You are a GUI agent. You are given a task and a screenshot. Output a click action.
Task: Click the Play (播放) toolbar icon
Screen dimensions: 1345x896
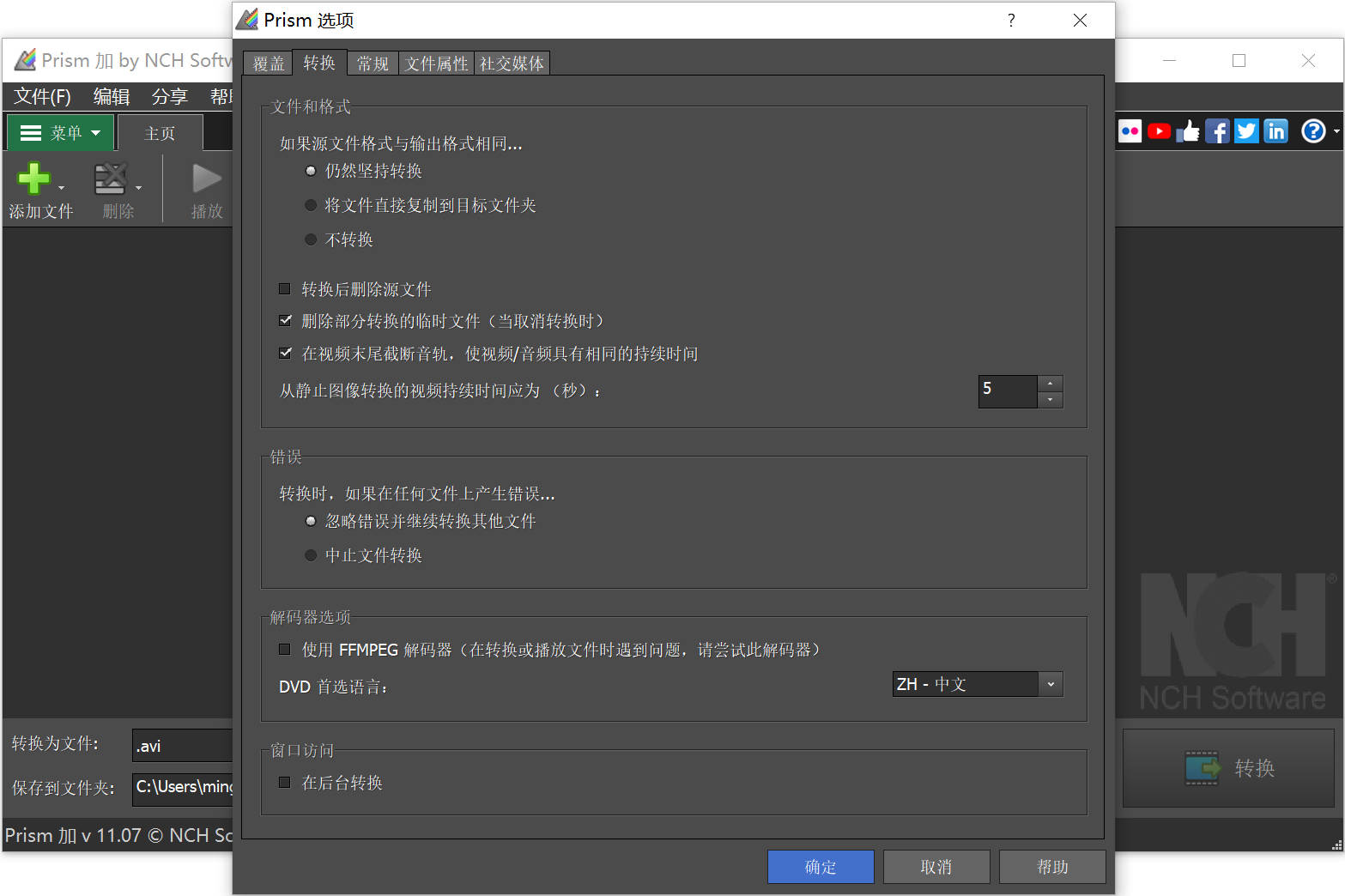[x=207, y=179]
